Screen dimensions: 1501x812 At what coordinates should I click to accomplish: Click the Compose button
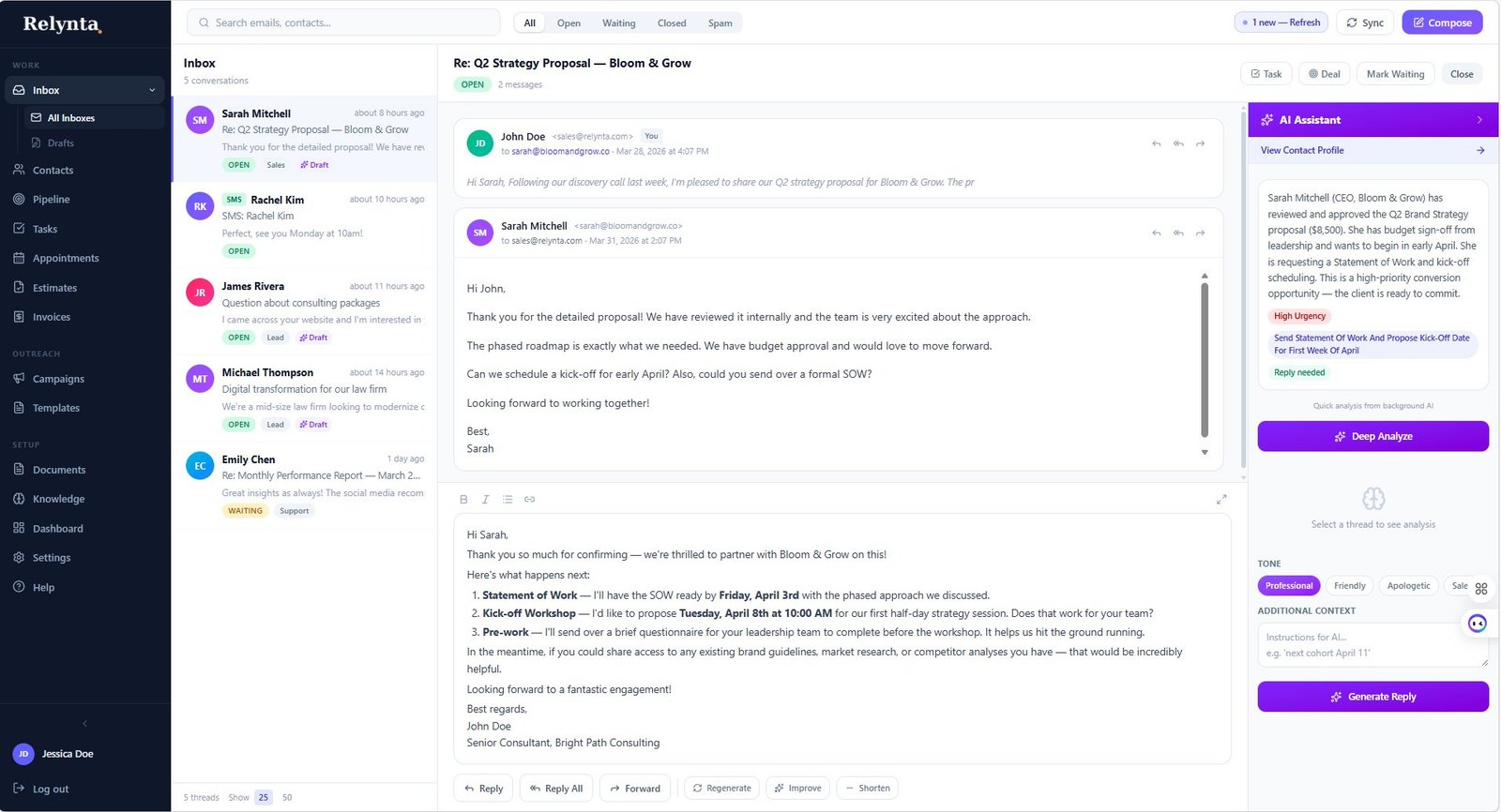point(1442,23)
